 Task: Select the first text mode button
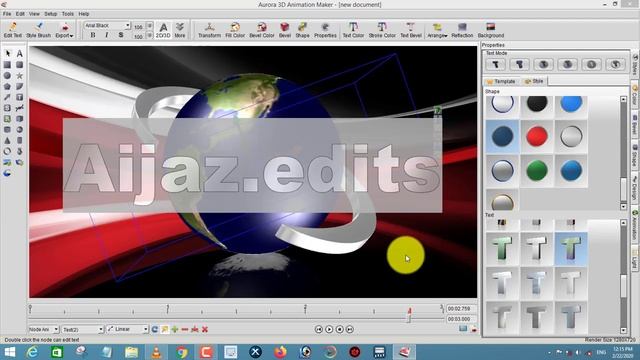pyautogui.click(x=496, y=64)
